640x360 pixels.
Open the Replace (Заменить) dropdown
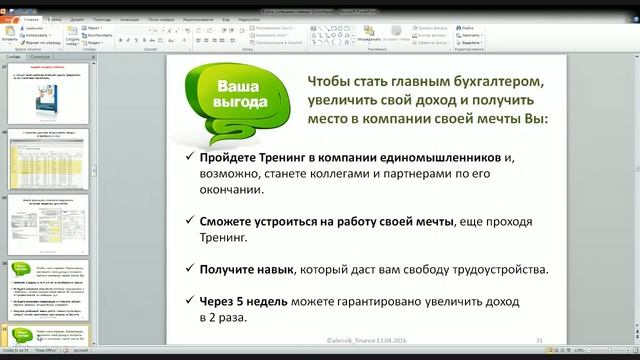pos(470,36)
